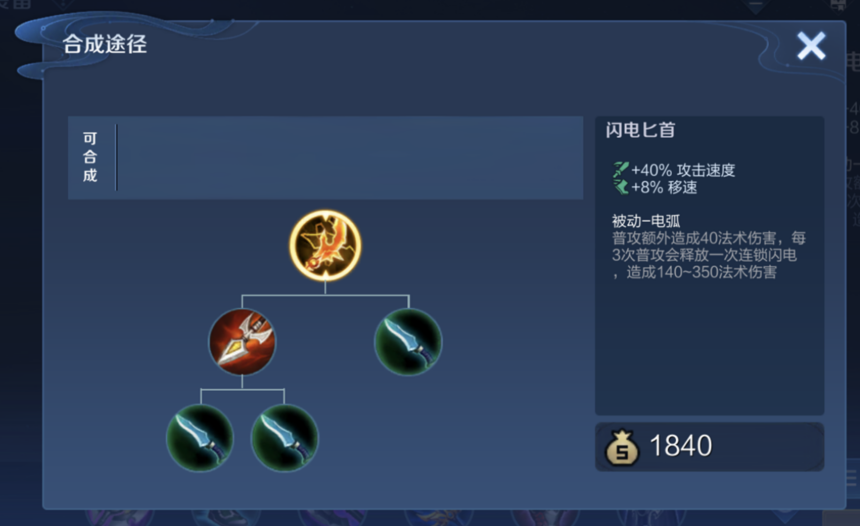
Task: Pick the right dagger in the bottom row
Action: [x=284, y=438]
